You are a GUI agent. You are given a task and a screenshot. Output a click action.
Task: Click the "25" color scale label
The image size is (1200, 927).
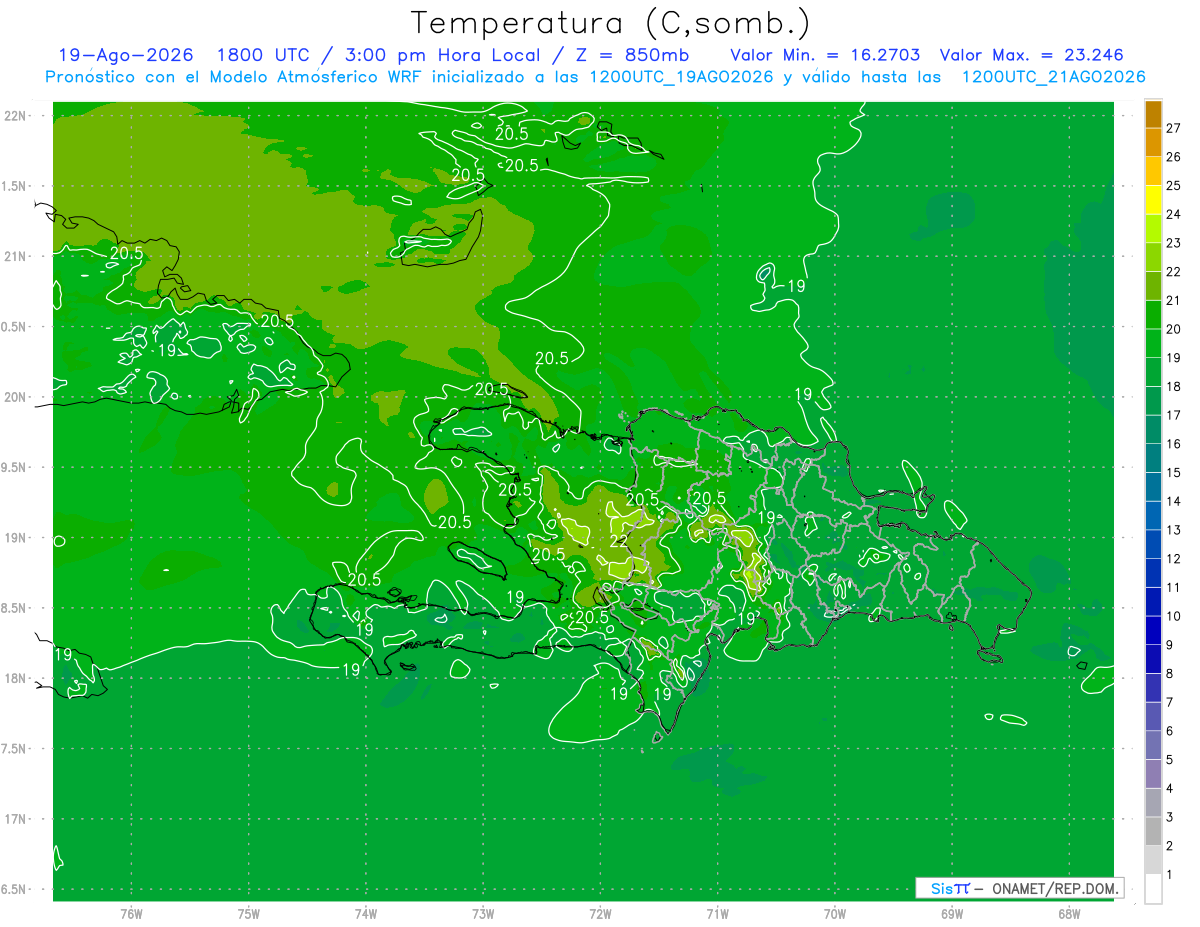pyautogui.click(x=1174, y=185)
